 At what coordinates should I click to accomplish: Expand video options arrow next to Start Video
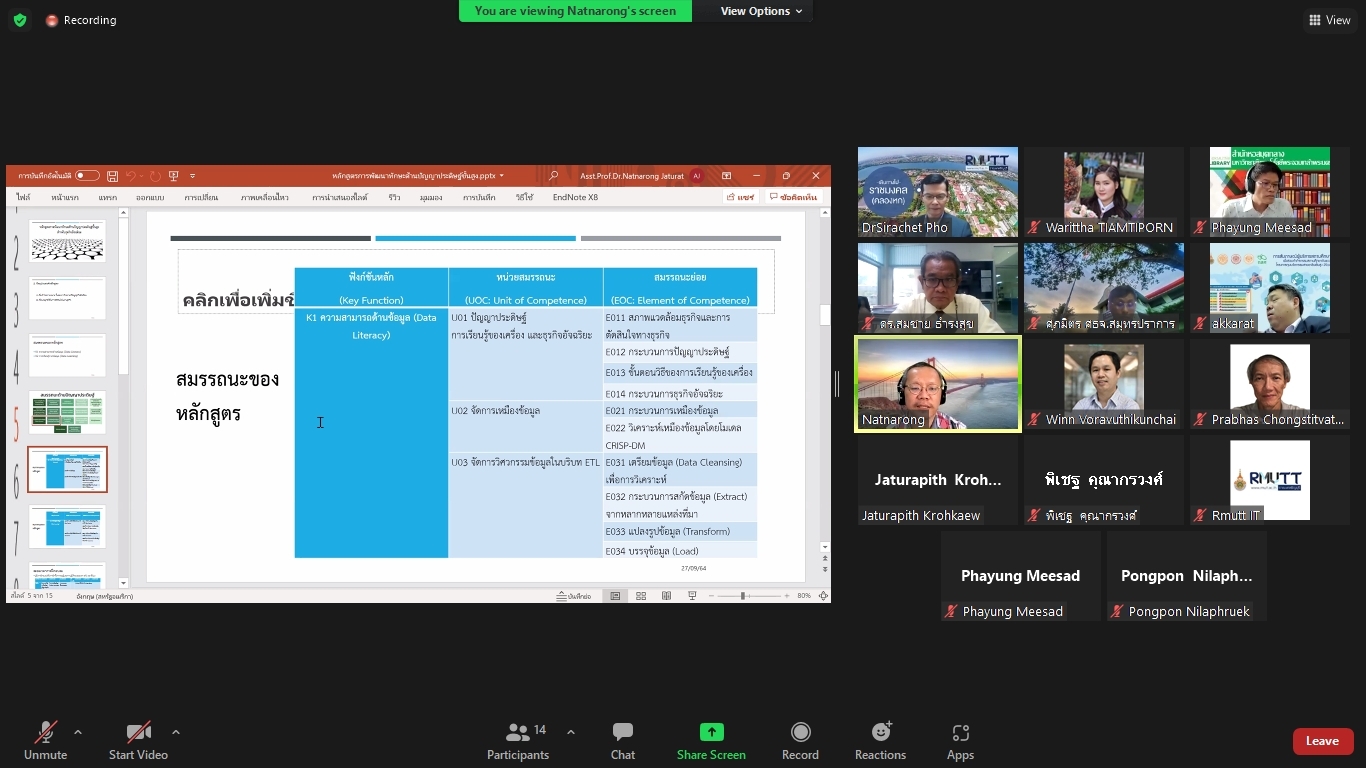(x=176, y=732)
